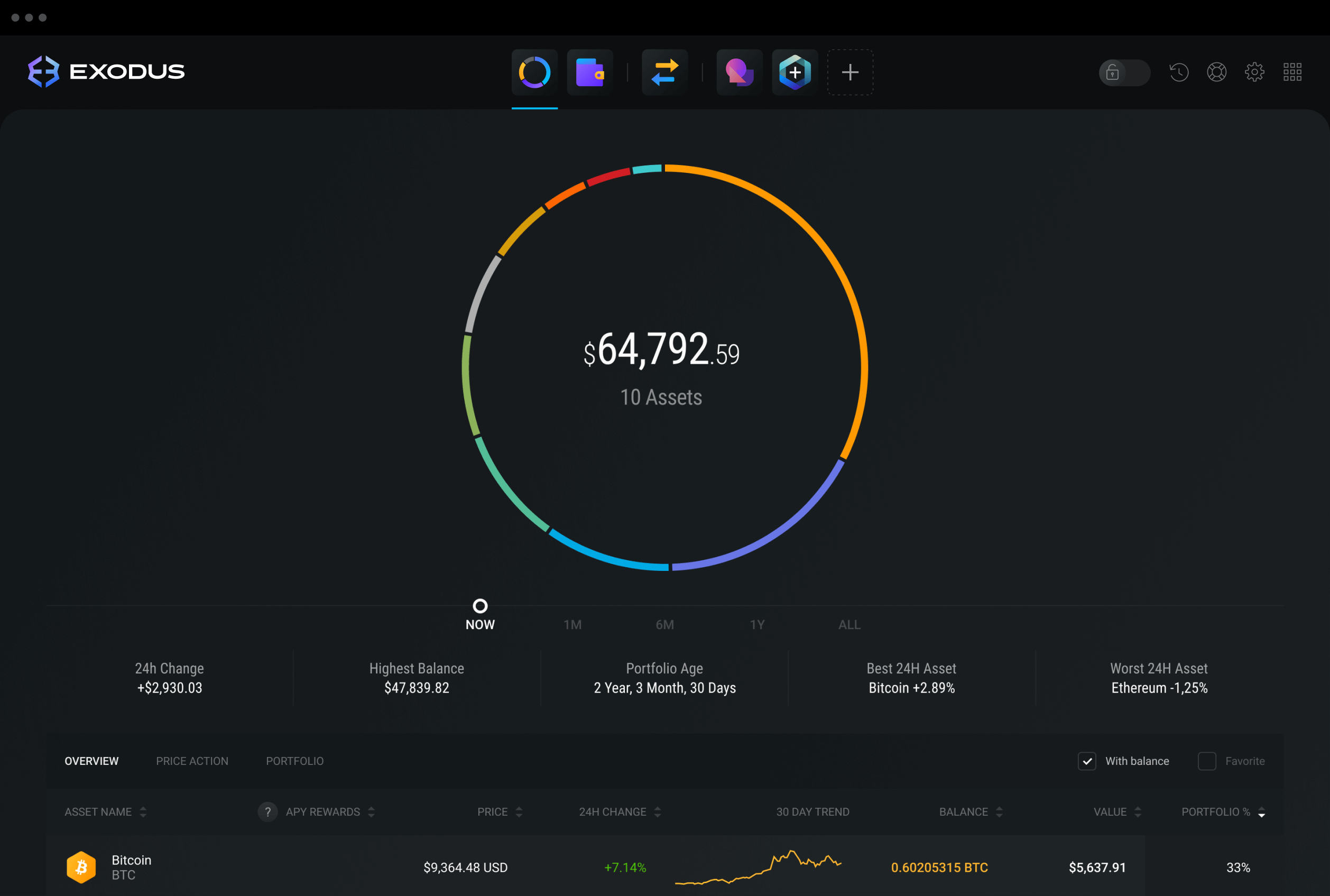Click the network/globe settings icon
The image size is (1330, 896).
[1219, 70]
